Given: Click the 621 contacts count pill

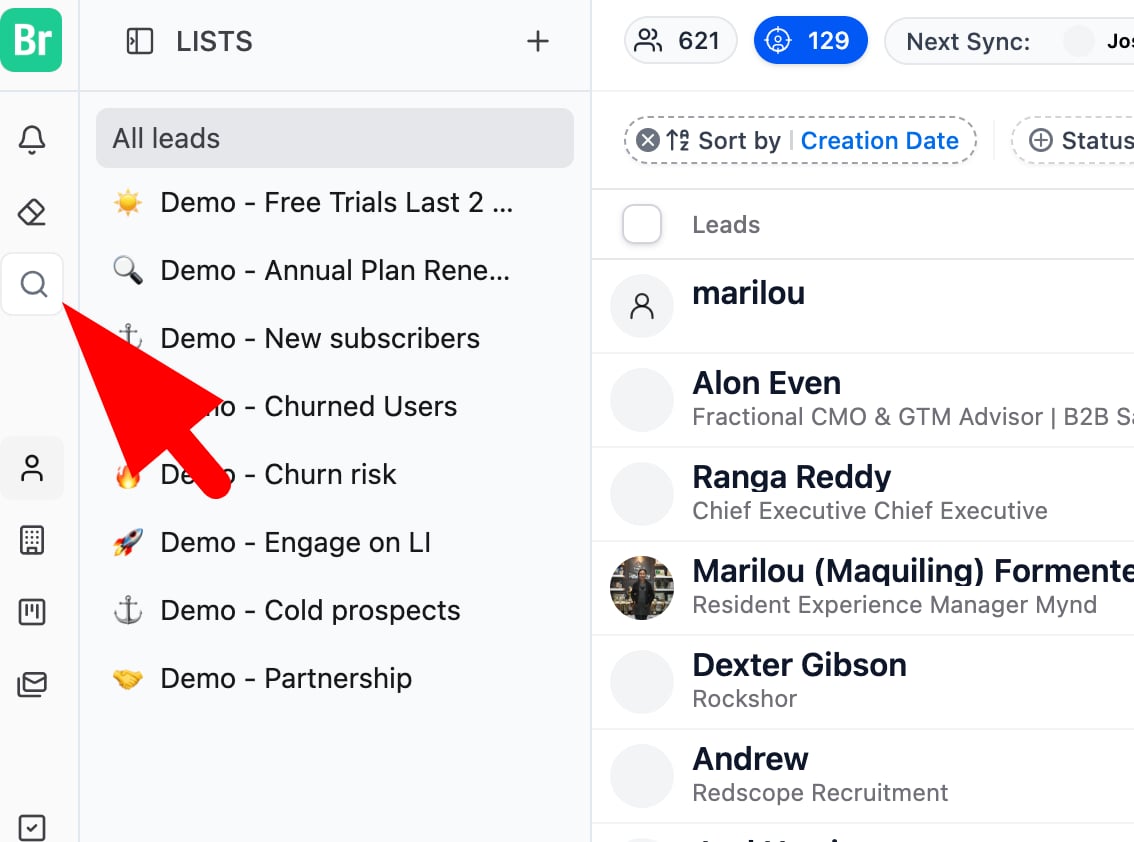Looking at the screenshot, I should tap(680, 41).
